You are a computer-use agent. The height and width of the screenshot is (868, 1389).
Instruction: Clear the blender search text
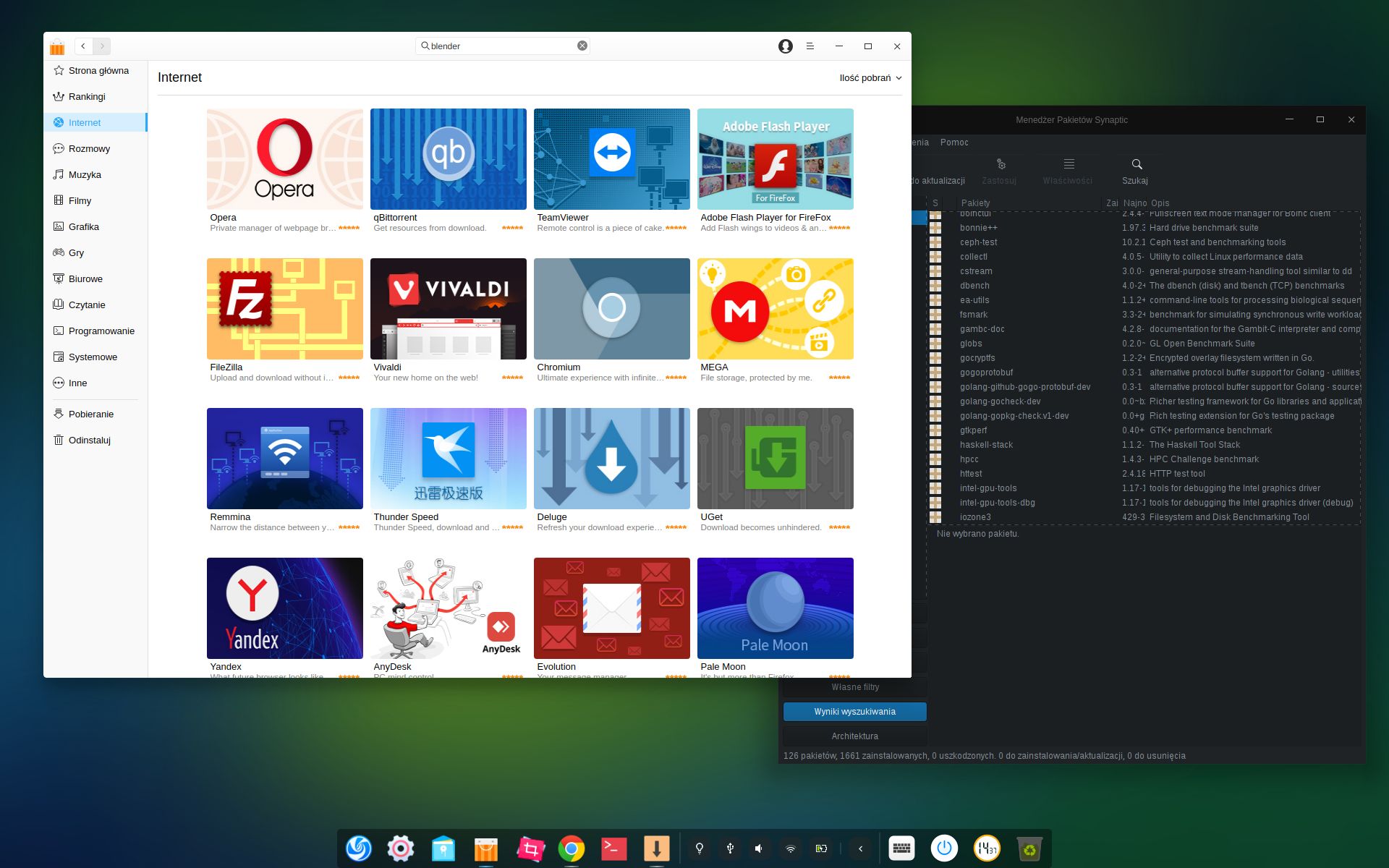[x=582, y=46]
